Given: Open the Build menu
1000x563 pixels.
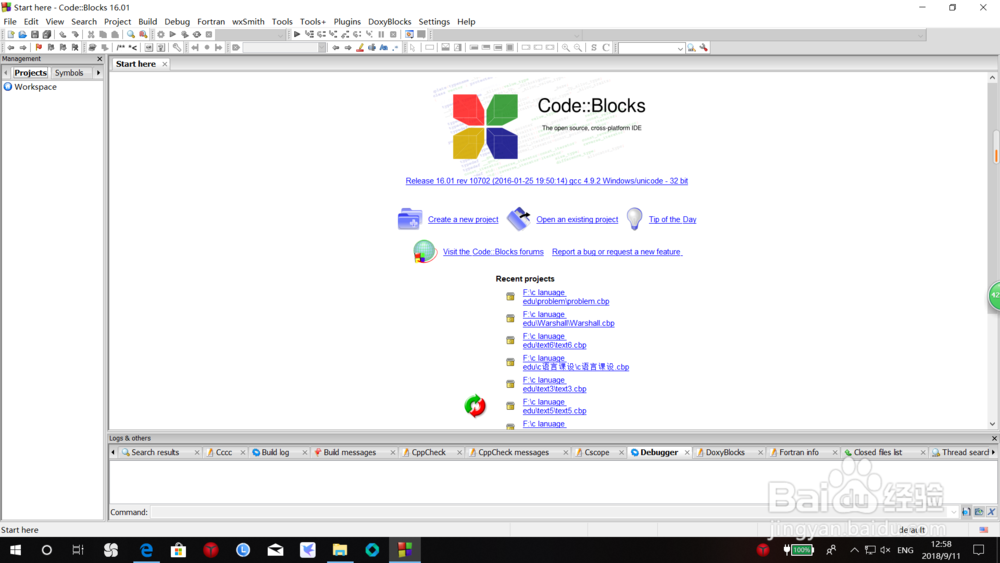Looking at the screenshot, I should click(147, 22).
